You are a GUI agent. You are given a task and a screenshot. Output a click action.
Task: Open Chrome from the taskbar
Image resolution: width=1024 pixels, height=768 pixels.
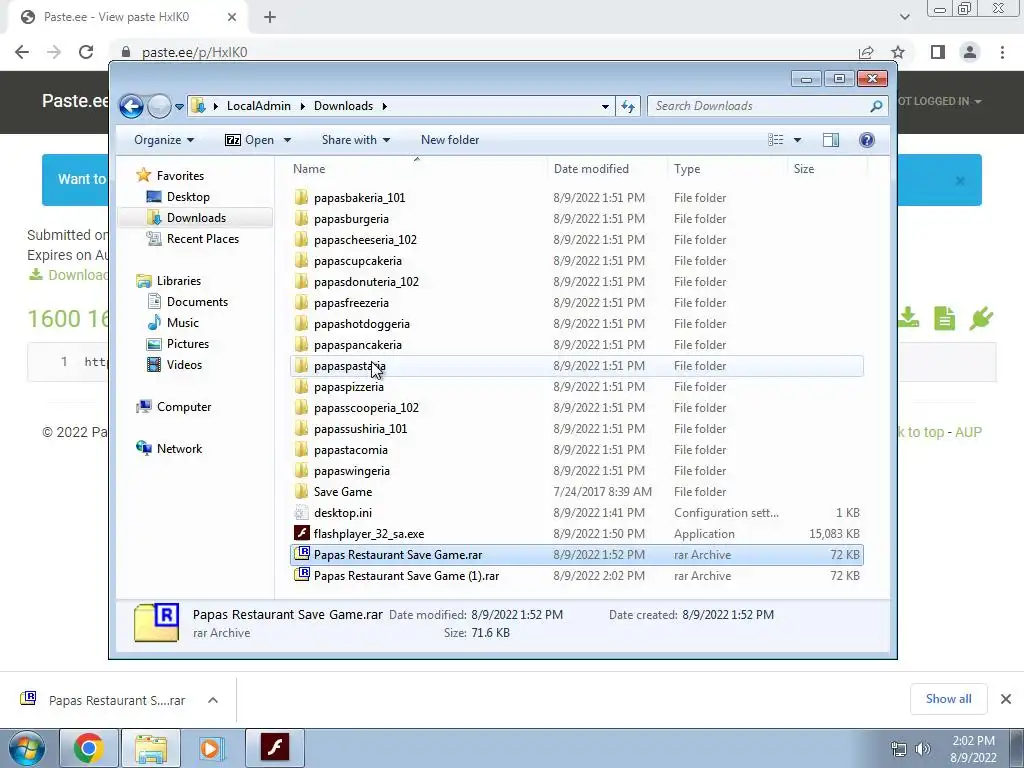88,748
